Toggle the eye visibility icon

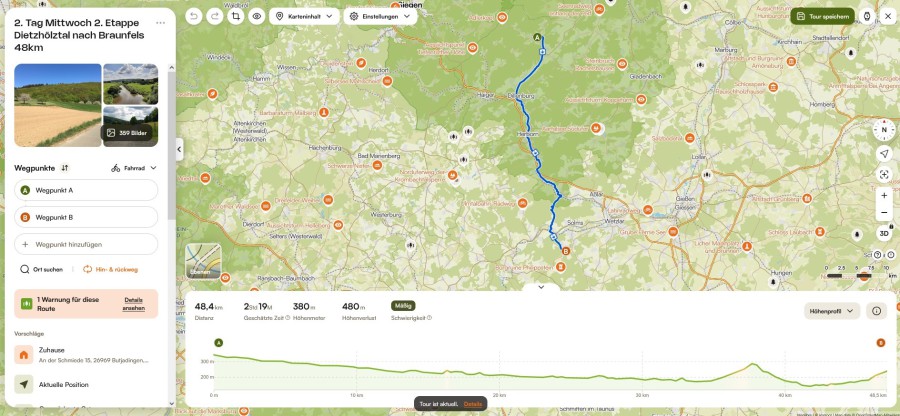257,16
